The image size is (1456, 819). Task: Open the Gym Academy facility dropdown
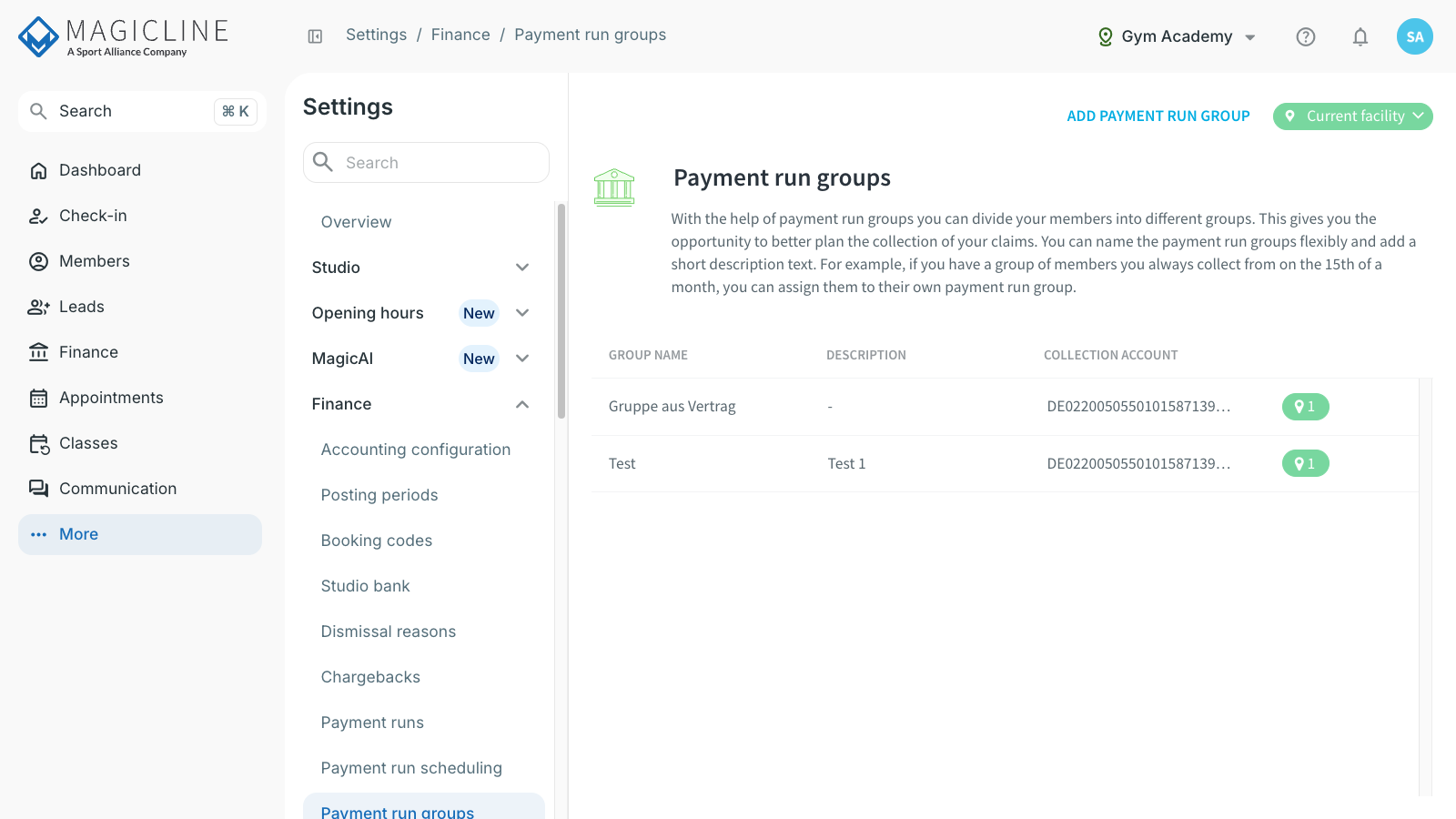pyautogui.click(x=1177, y=36)
